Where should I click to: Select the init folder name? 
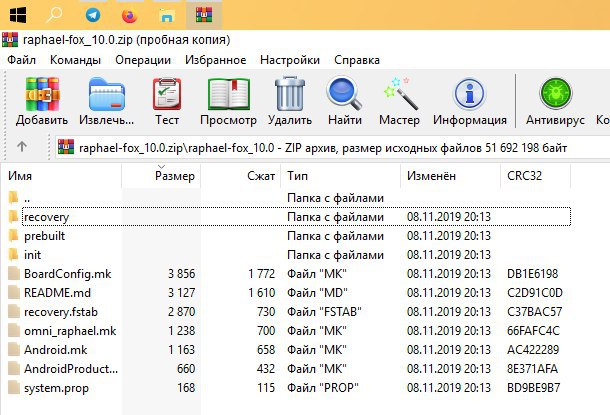(32, 255)
